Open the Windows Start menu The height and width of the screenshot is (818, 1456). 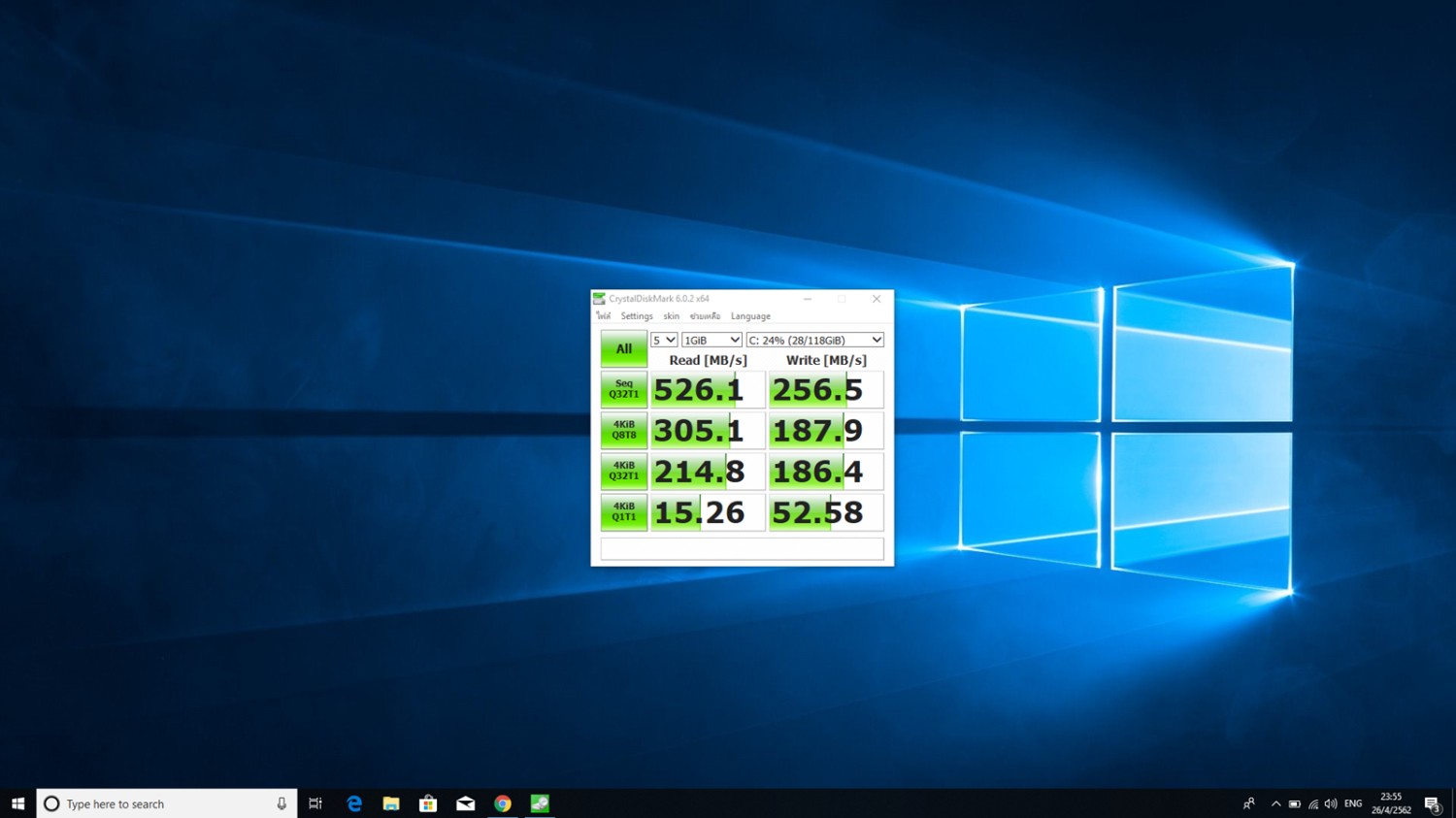click(17, 803)
